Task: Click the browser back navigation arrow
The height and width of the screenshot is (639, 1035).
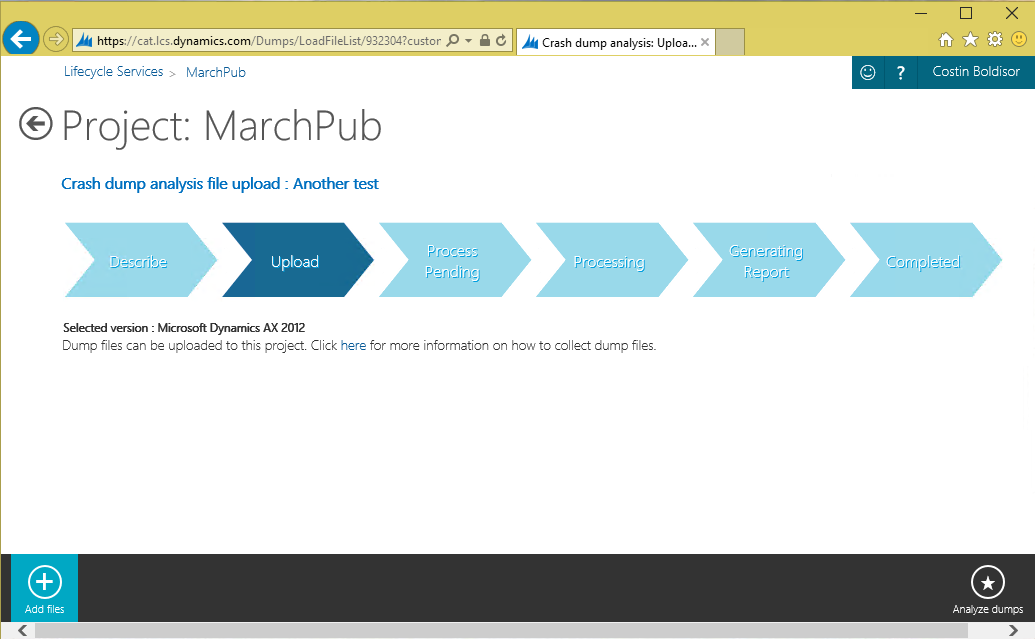Action: coord(21,39)
